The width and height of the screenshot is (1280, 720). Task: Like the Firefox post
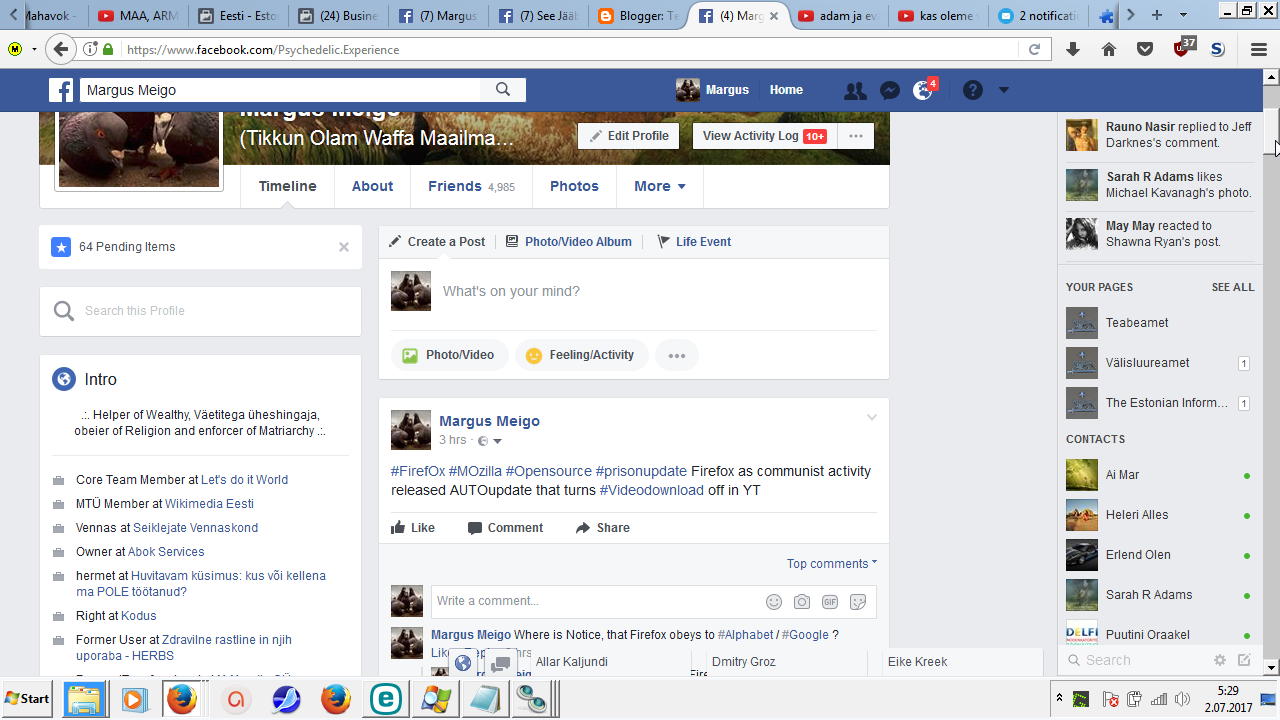pos(413,528)
